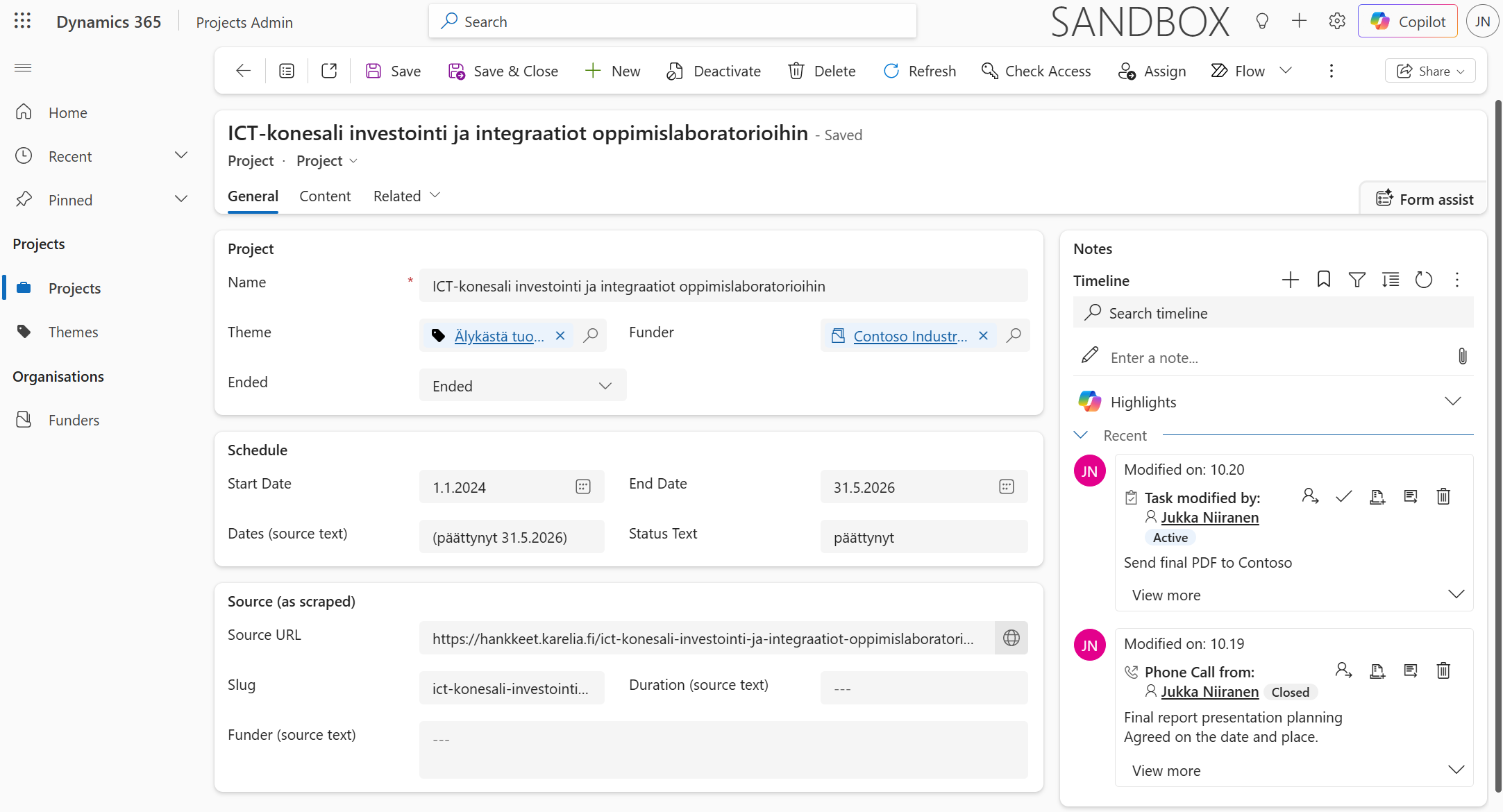Screen dimensions: 1503x812
Task: Open Contoso Industr... funder link
Action: tap(910, 336)
